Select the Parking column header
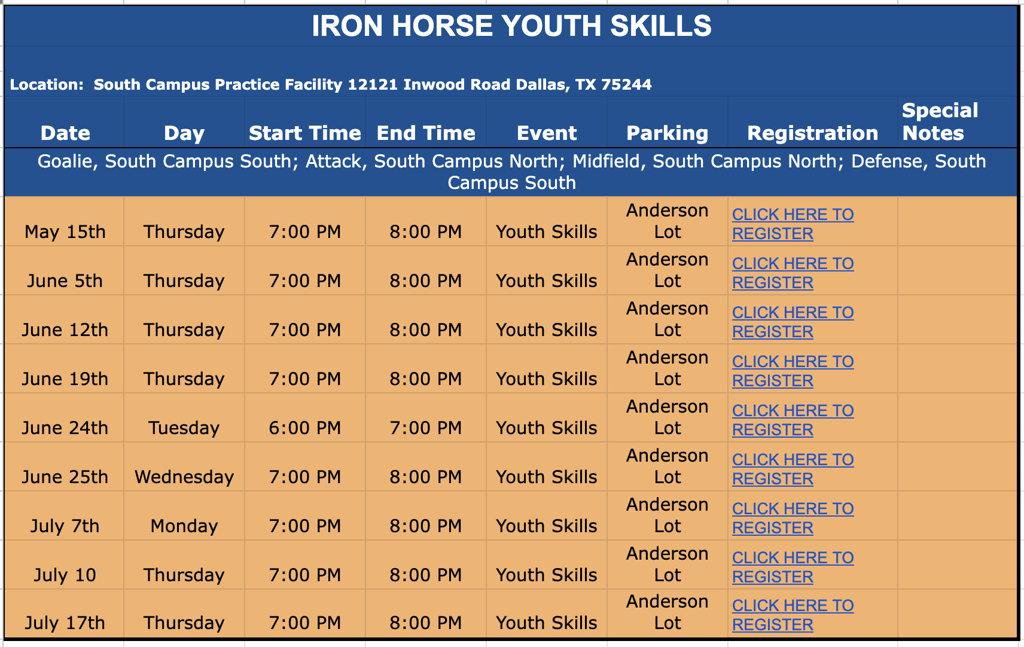 [667, 133]
